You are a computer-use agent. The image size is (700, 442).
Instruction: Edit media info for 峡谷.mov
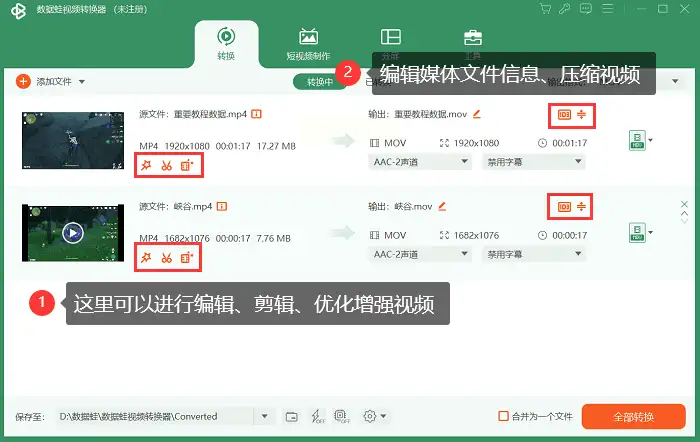click(564, 207)
